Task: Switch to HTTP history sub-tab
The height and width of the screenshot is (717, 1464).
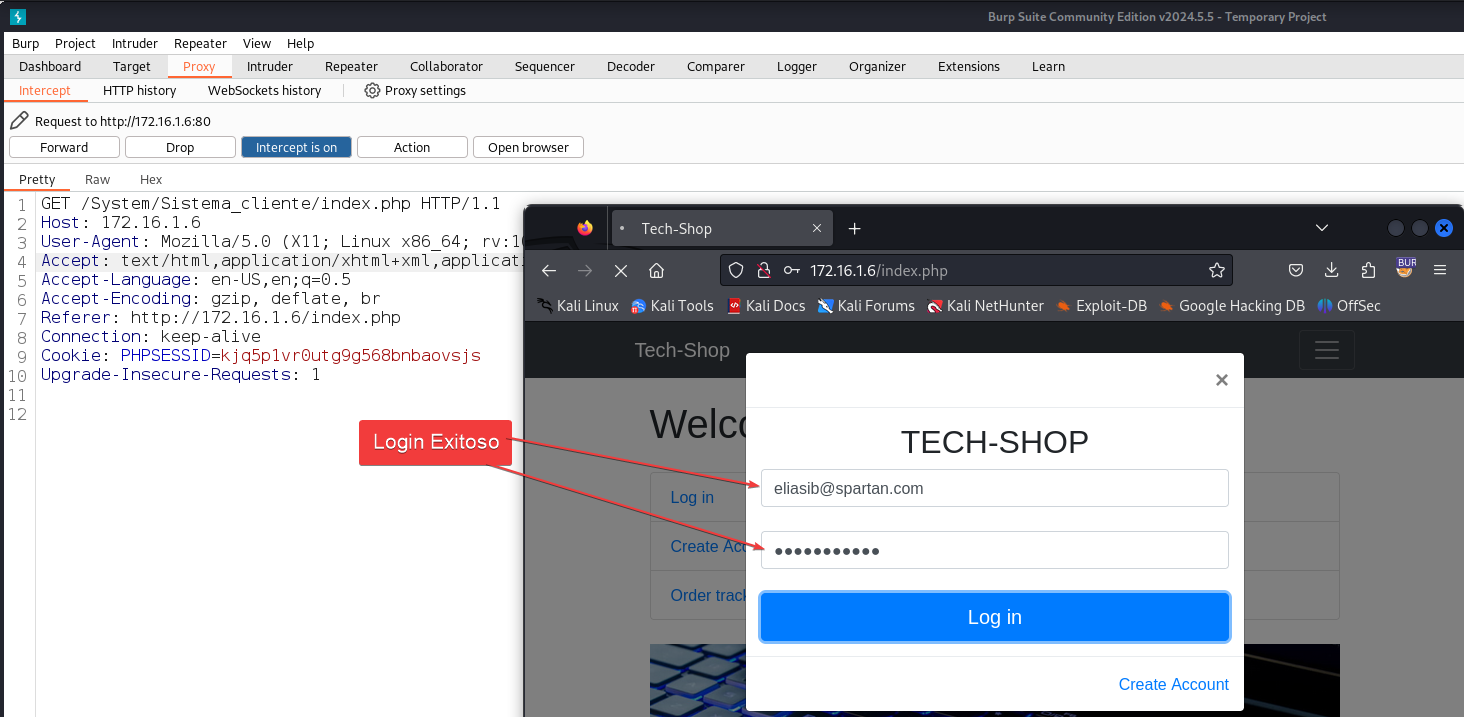Action: (x=139, y=91)
